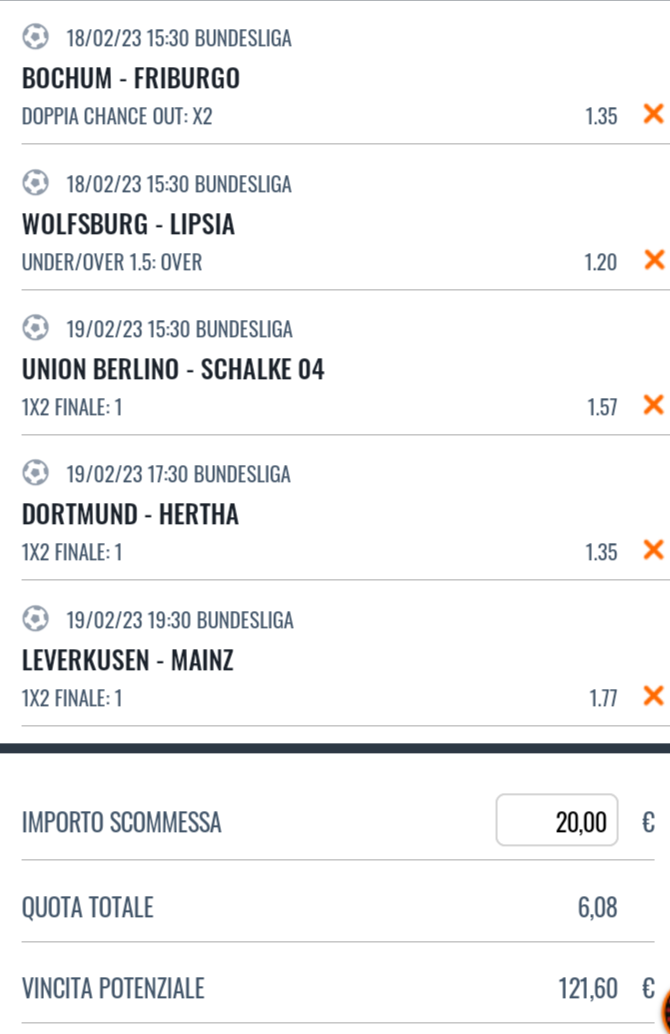This screenshot has height=1034, width=670.
Task: Delete the Leverkusen - Mainz bet
Action: coord(653,695)
